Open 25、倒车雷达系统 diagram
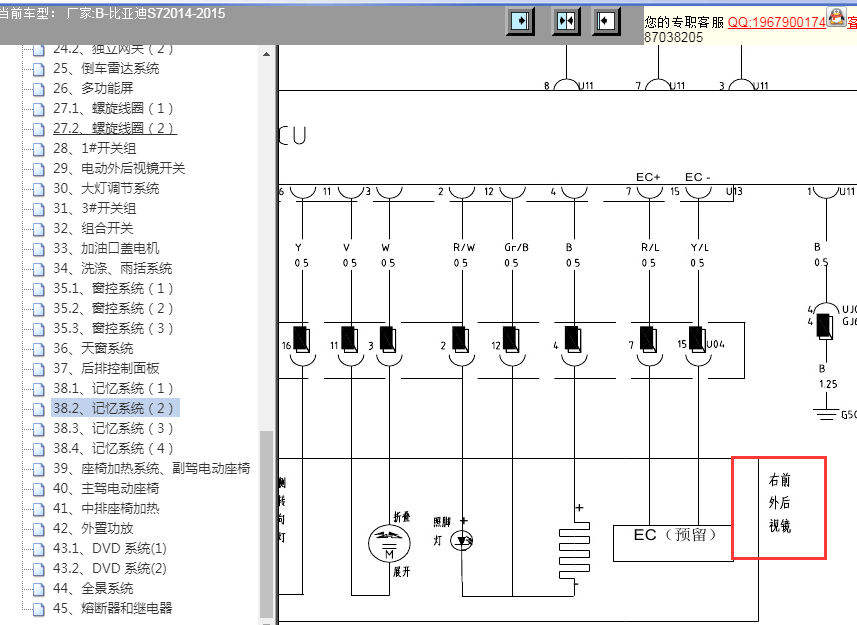Image resolution: width=857 pixels, height=625 pixels. click(106, 68)
